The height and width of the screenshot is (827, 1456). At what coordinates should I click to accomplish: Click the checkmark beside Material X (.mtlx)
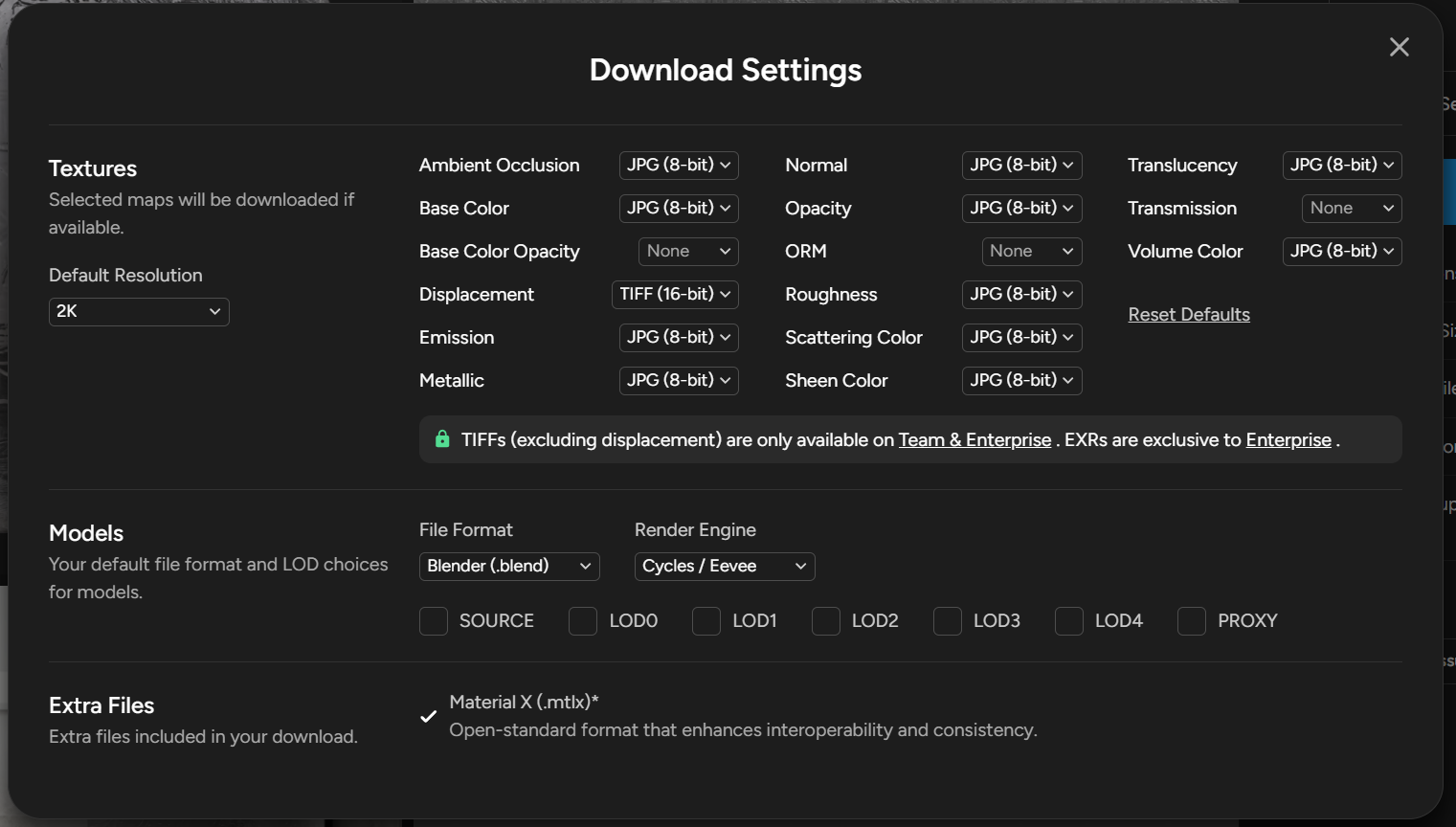[428, 715]
